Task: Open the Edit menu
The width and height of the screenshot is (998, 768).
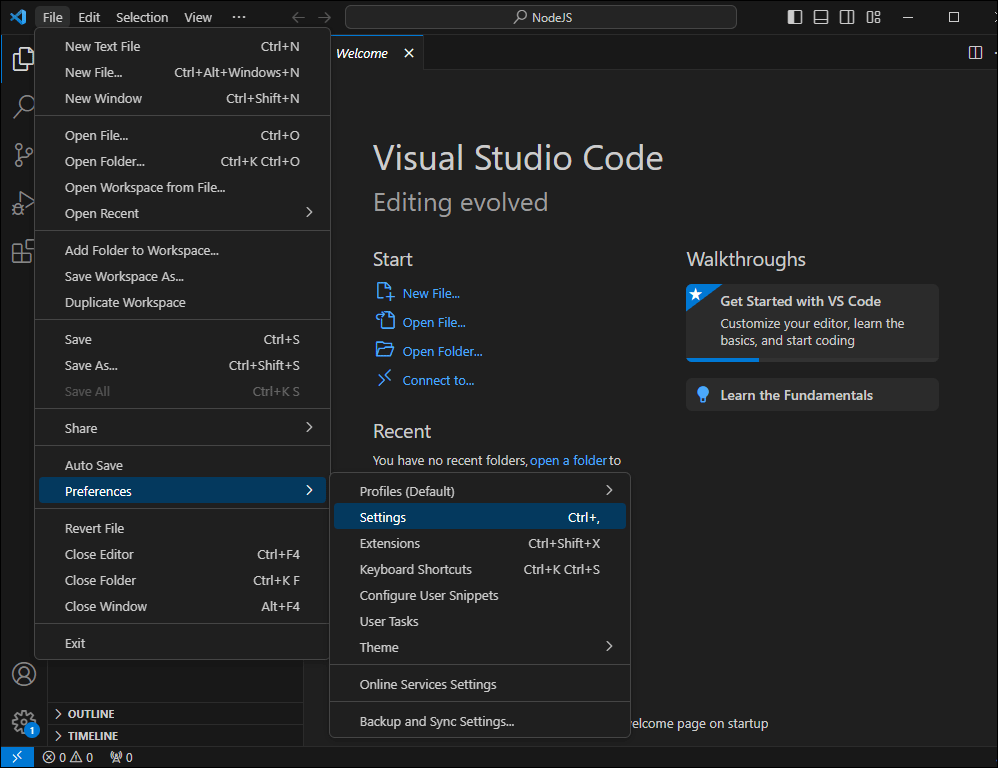Action: click(x=89, y=17)
